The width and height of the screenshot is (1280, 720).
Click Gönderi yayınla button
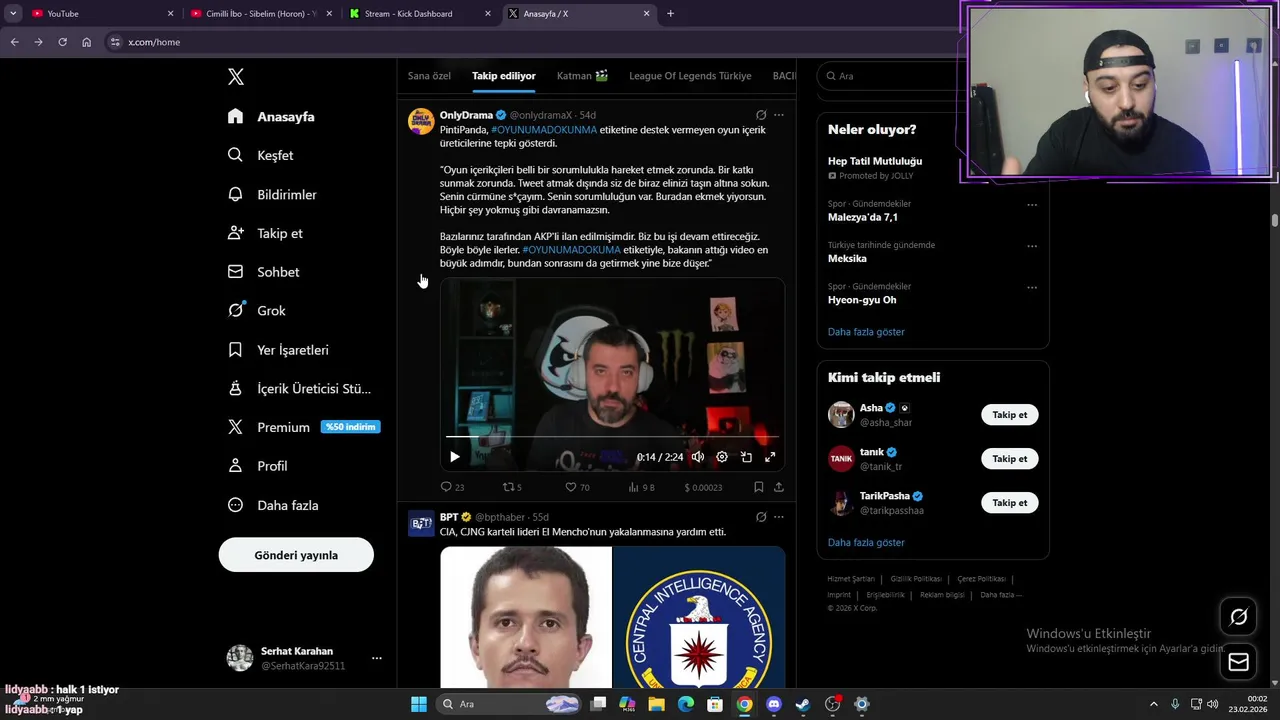pos(296,555)
